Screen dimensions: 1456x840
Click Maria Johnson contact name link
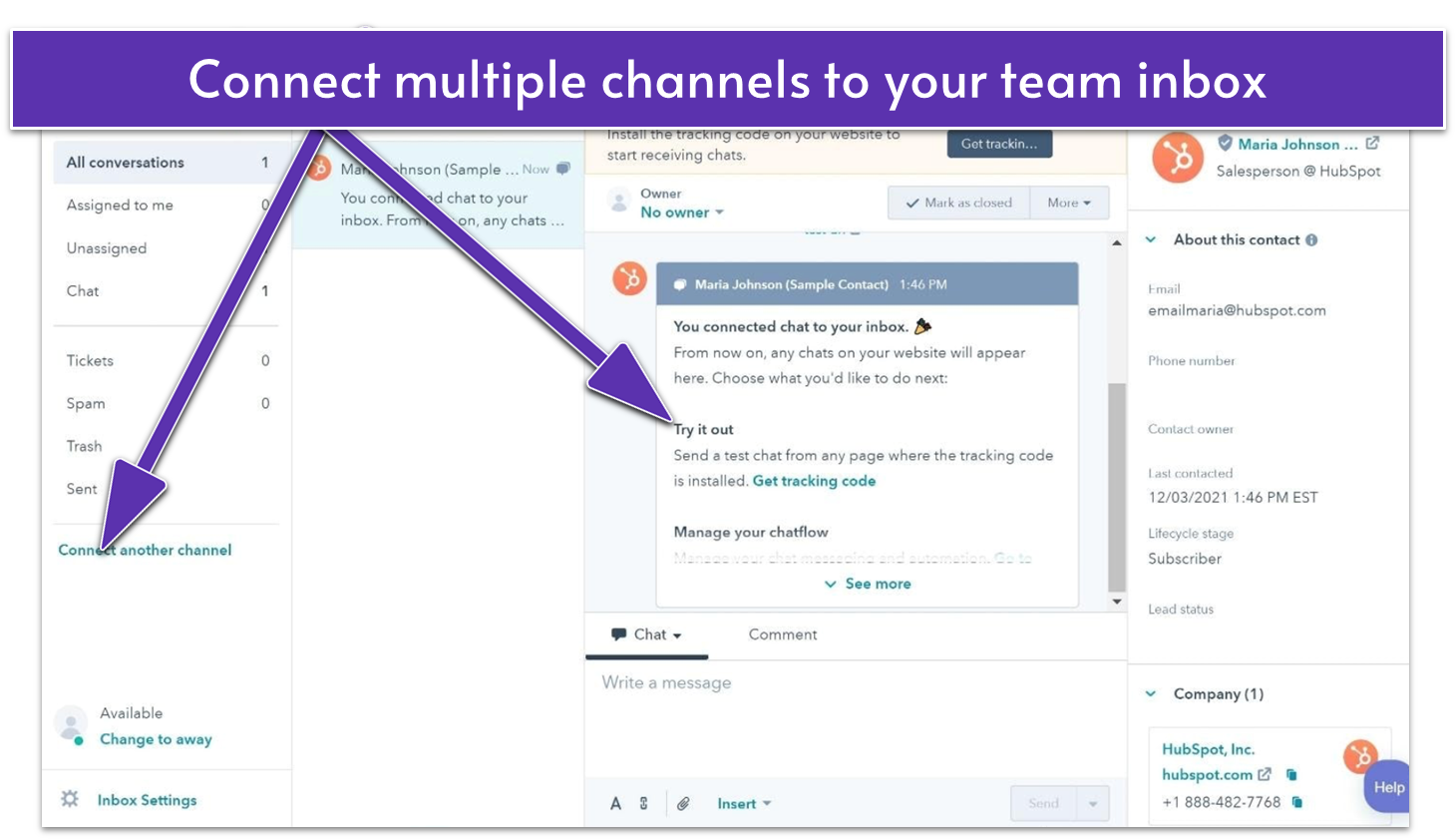point(1297,144)
